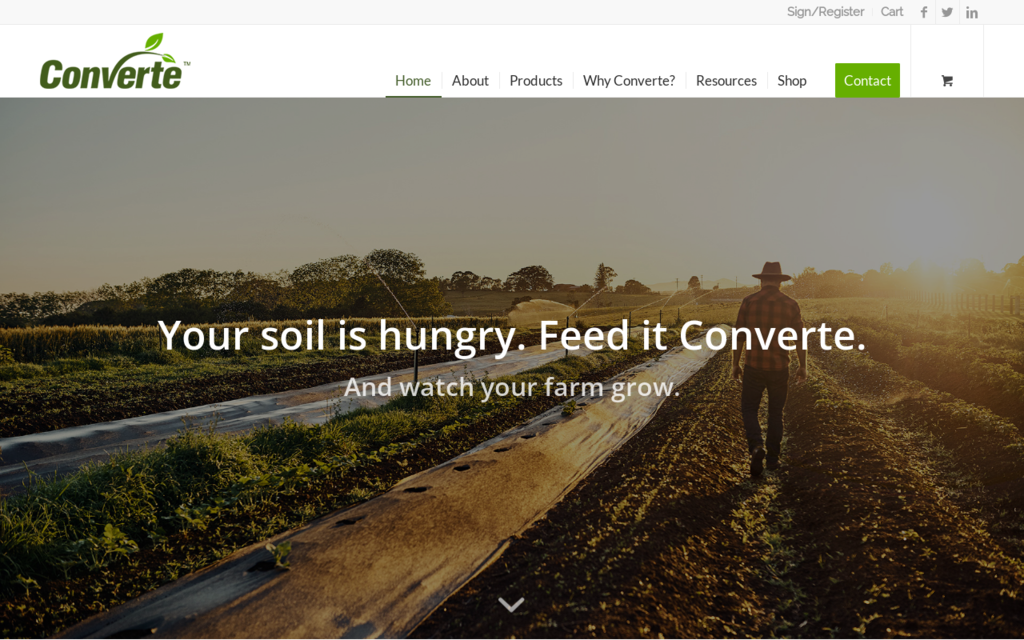Select the Why Converte? menu item

pos(629,80)
